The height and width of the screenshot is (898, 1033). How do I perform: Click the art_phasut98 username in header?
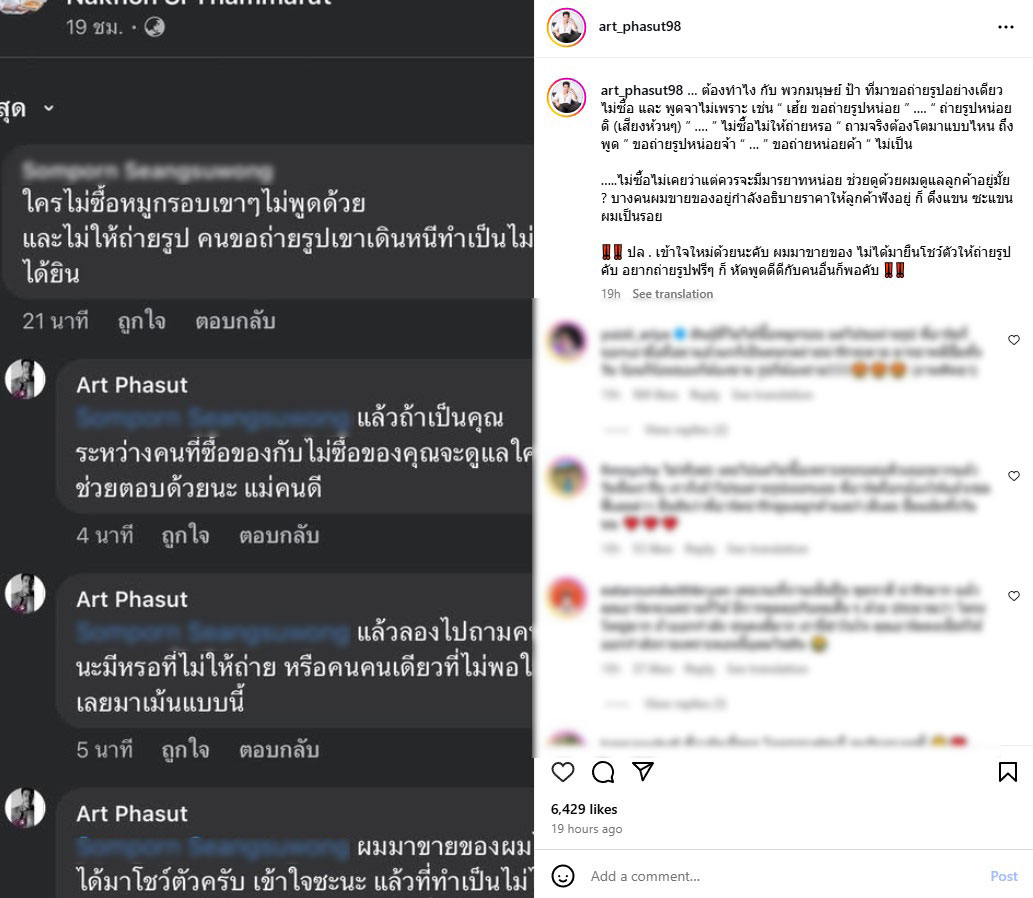click(x=640, y=26)
